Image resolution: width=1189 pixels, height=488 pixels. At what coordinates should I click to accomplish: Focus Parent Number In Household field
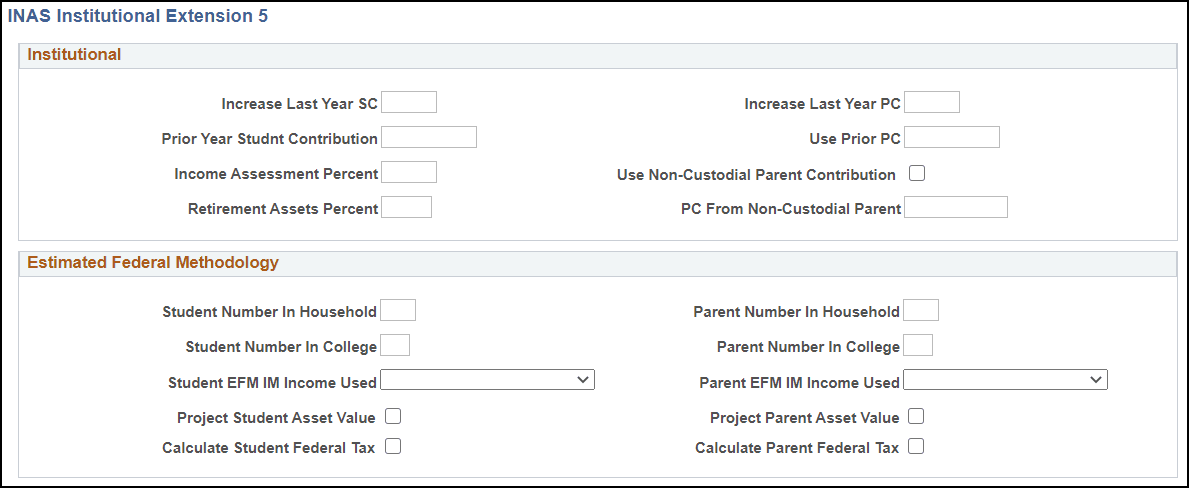921,310
